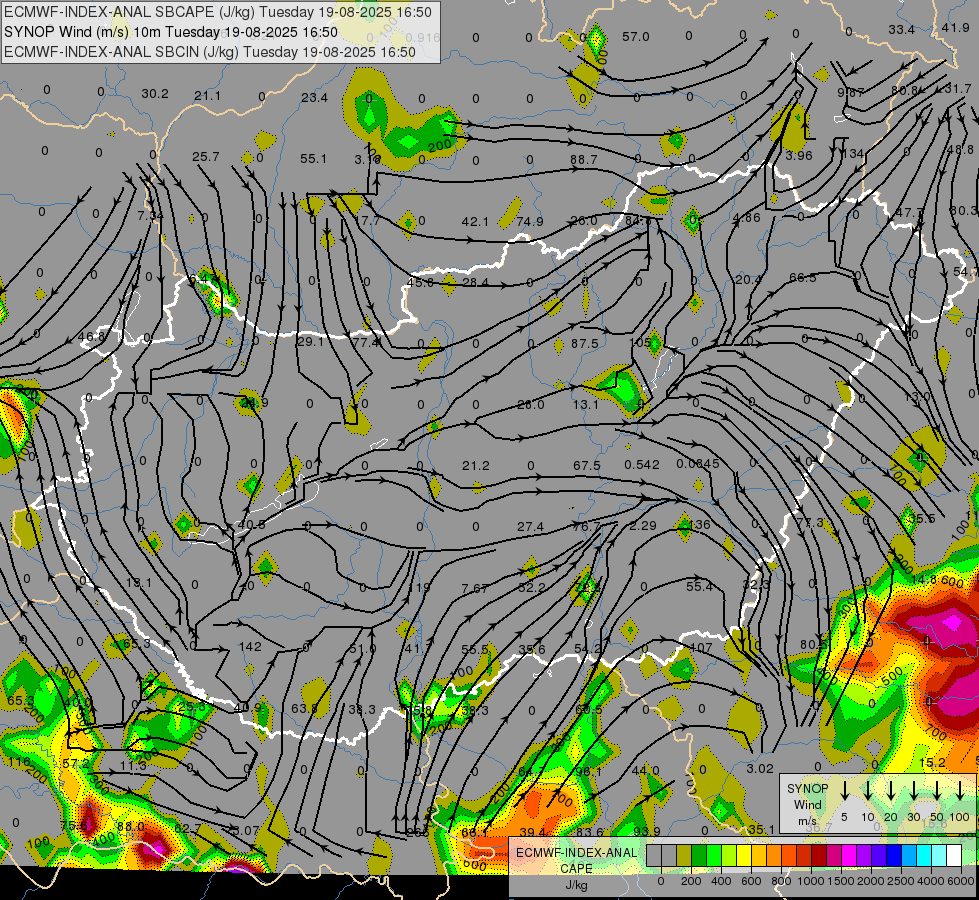979x900 pixels.
Task: Click the map value 4.86
Action: (x=747, y=218)
